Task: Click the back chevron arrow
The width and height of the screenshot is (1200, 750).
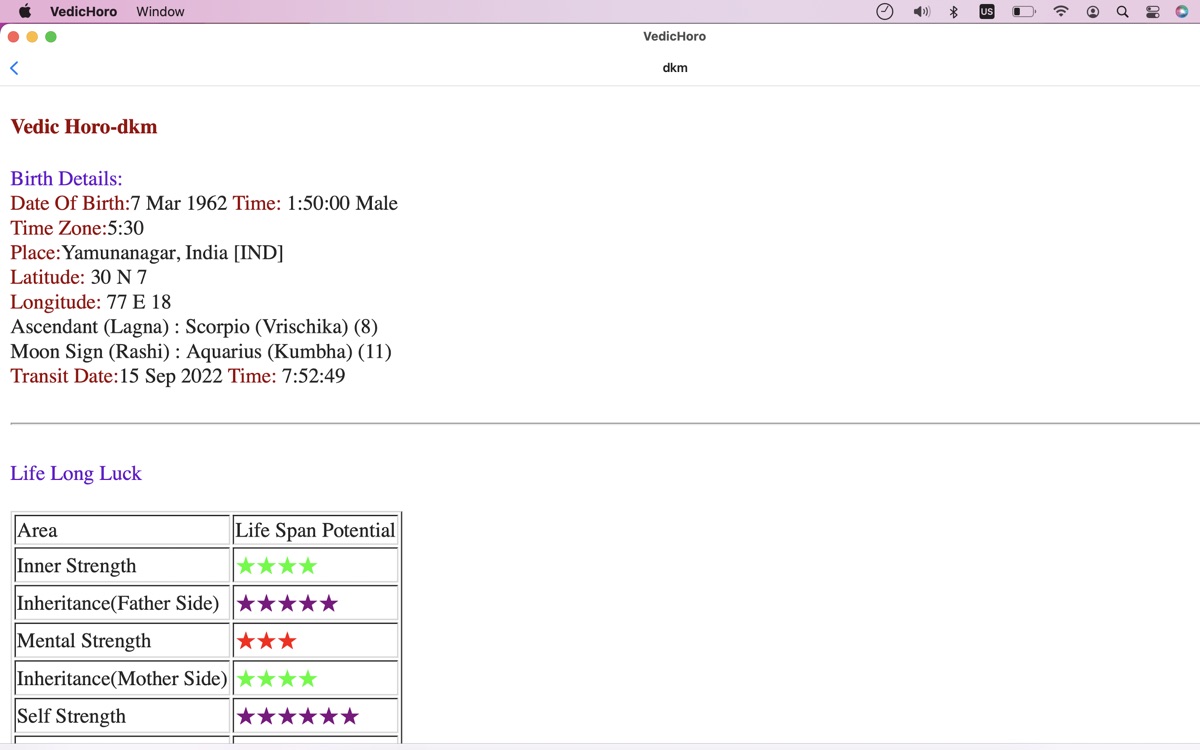Action: 14,68
